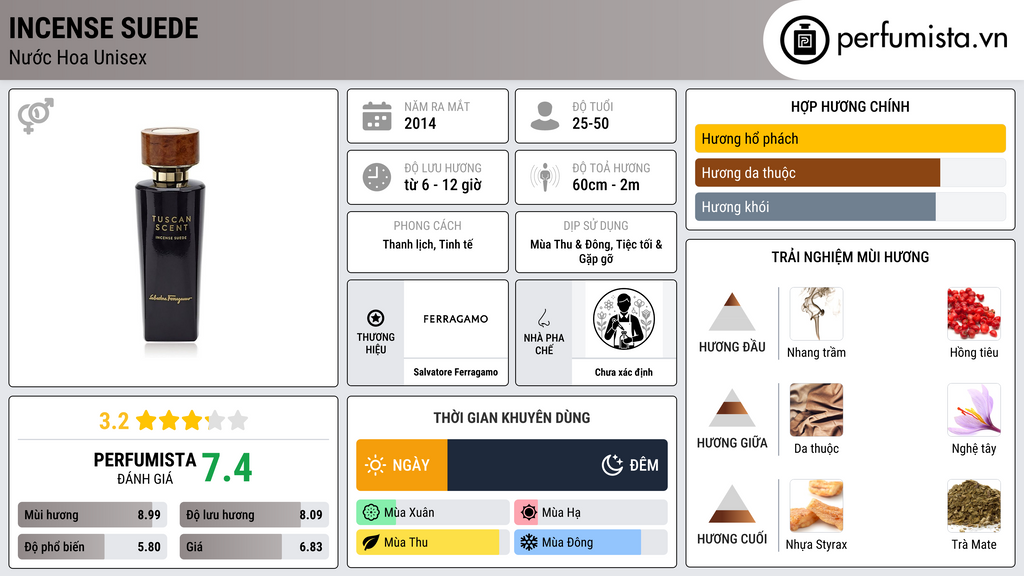This screenshot has width=1024, height=576.
Task: Click the 25-50 age range value
Action: coord(590,123)
